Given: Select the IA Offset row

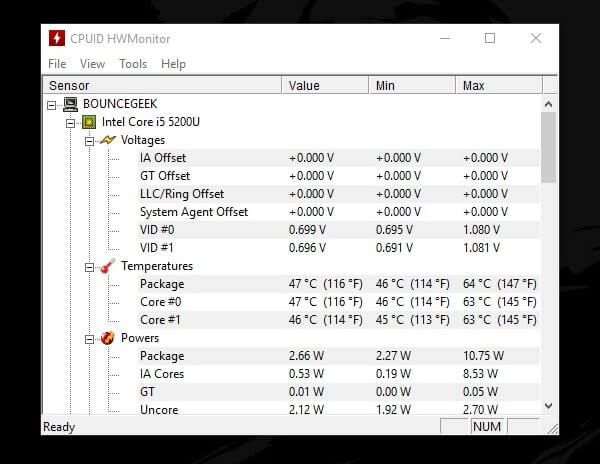Looking at the screenshot, I should coord(339,158).
